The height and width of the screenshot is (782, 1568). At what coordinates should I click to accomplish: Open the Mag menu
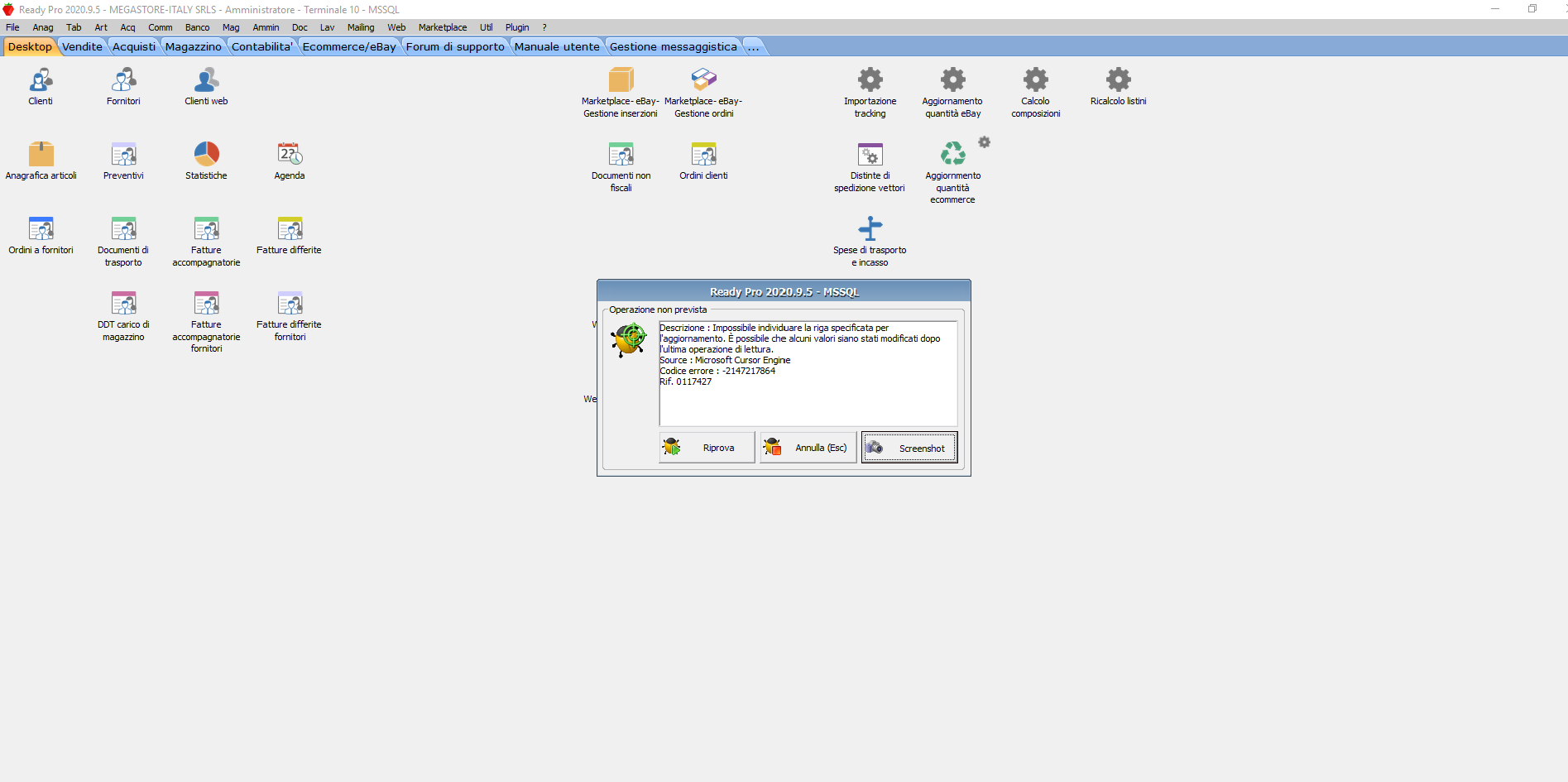(x=231, y=27)
